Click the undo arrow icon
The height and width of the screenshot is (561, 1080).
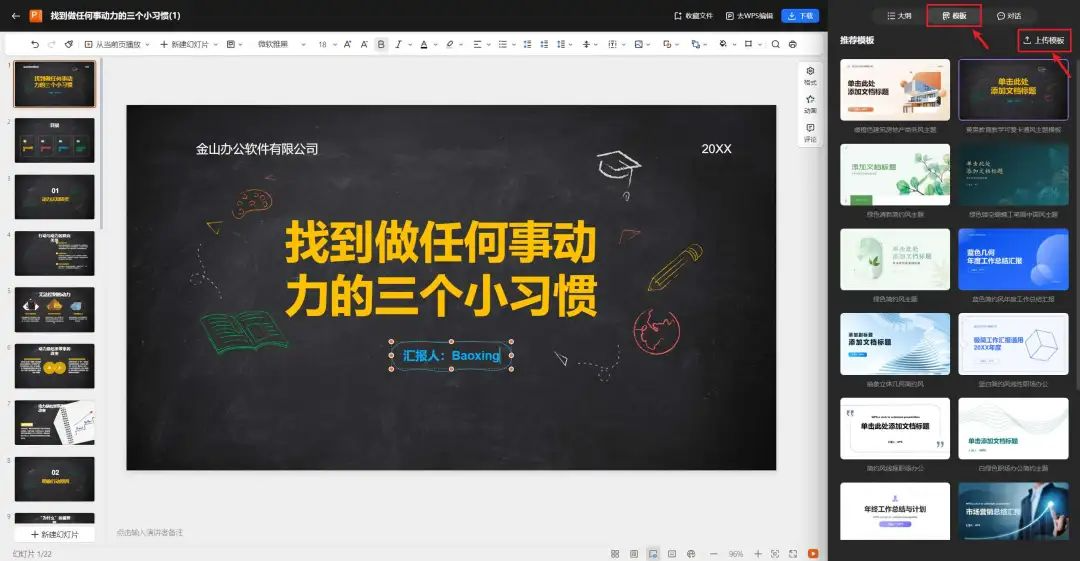35,44
